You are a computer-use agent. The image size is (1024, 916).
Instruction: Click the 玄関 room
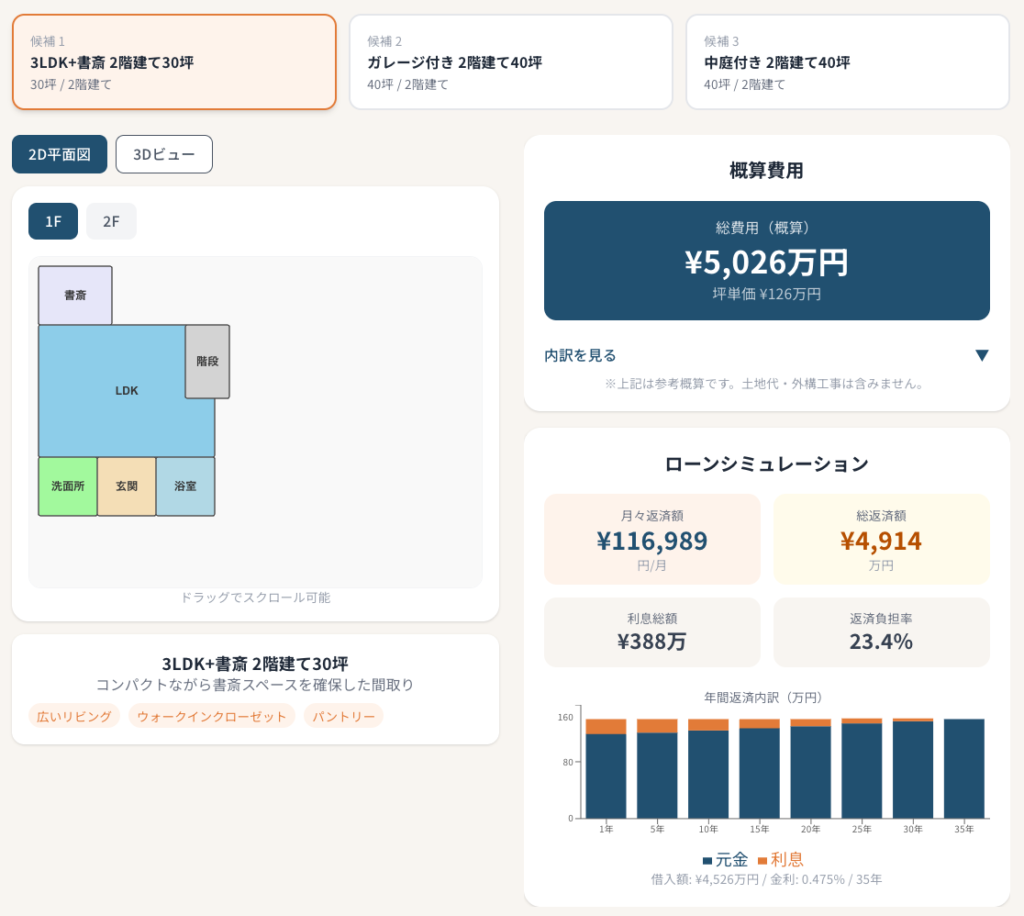coord(126,486)
